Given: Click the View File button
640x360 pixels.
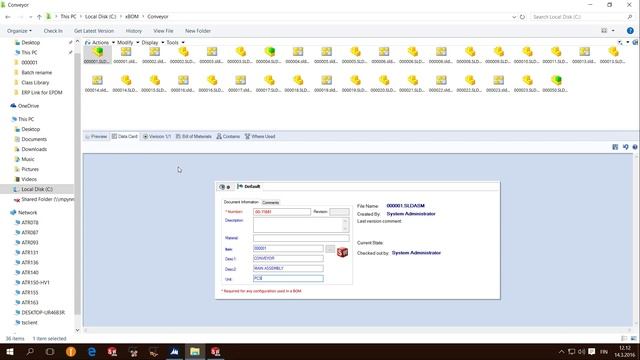Looking at the screenshot, I should (163, 31).
